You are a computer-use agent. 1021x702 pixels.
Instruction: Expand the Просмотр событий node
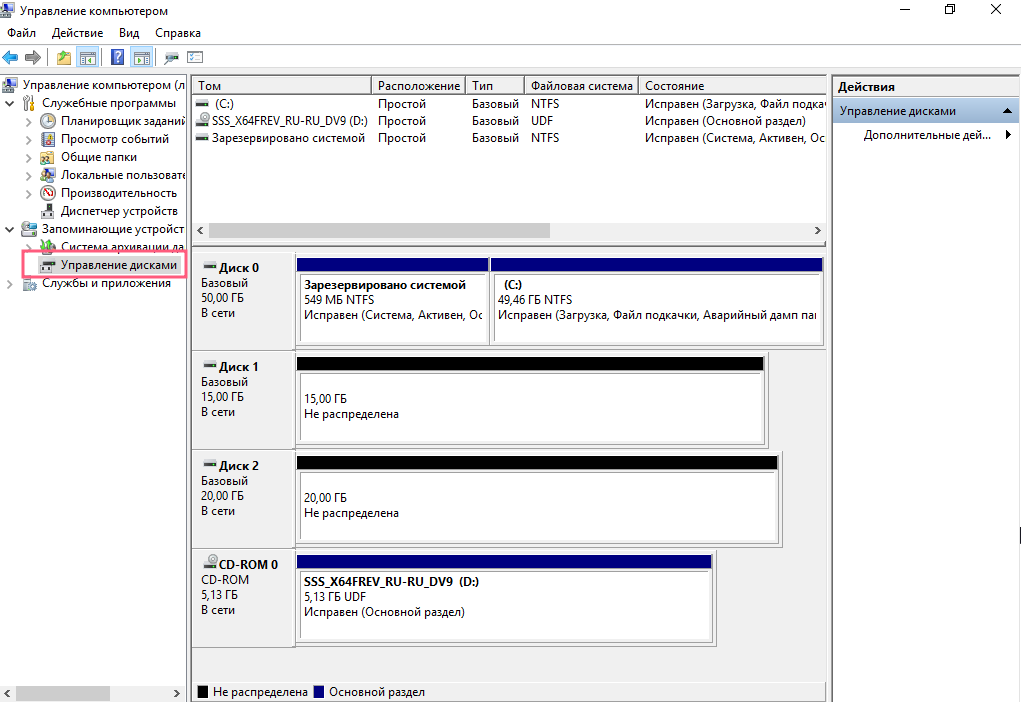[29, 139]
